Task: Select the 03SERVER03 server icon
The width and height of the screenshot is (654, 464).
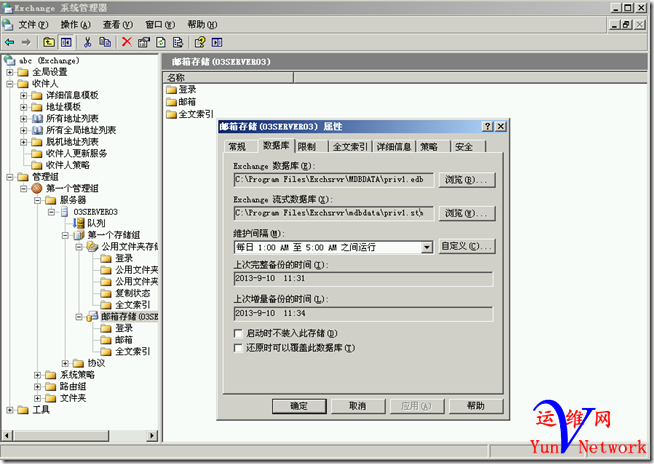Action: click(x=64, y=212)
